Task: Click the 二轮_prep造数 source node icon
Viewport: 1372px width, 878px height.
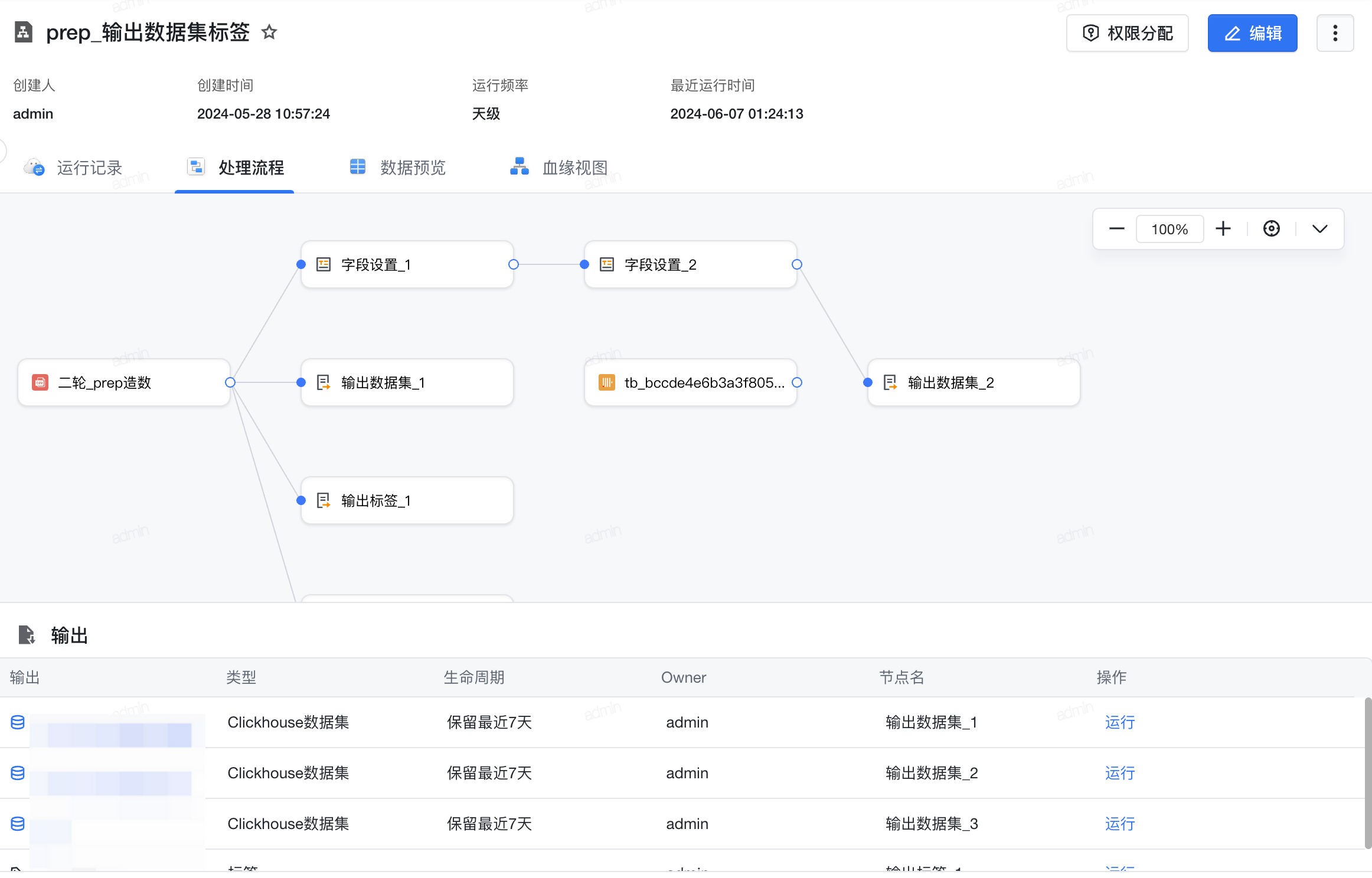Action: [x=40, y=382]
